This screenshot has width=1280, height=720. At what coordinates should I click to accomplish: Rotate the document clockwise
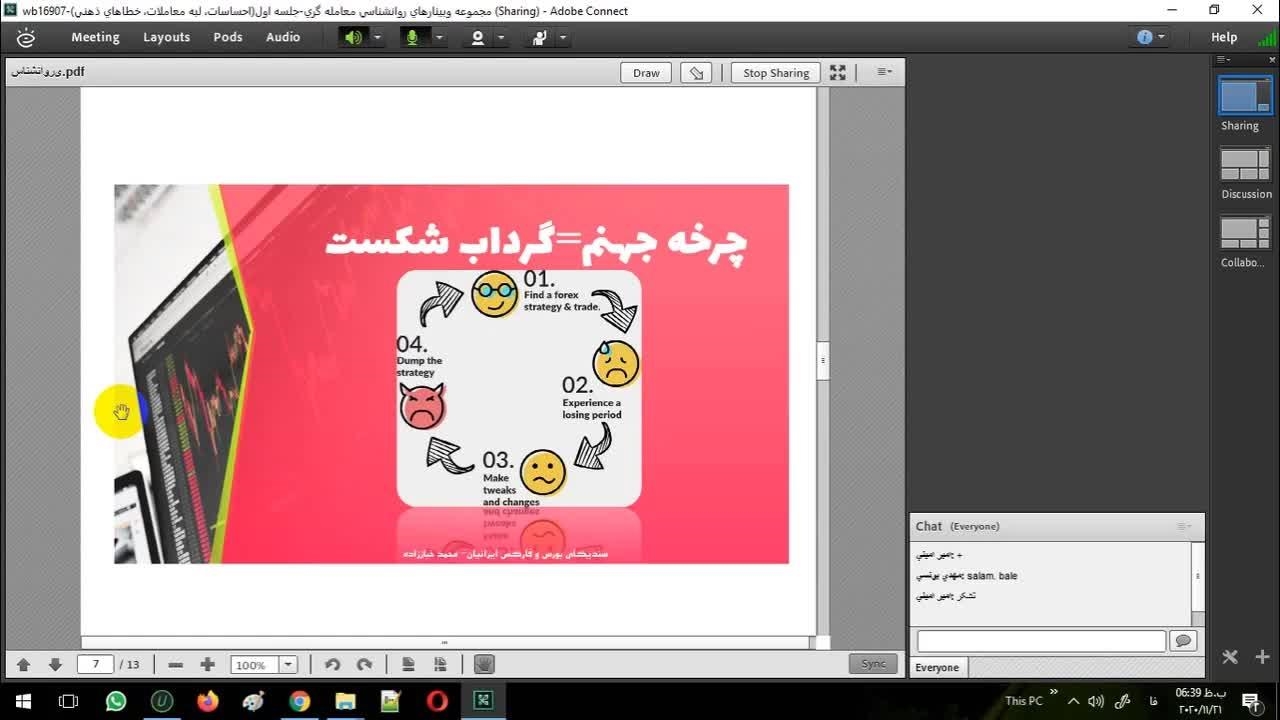point(365,665)
